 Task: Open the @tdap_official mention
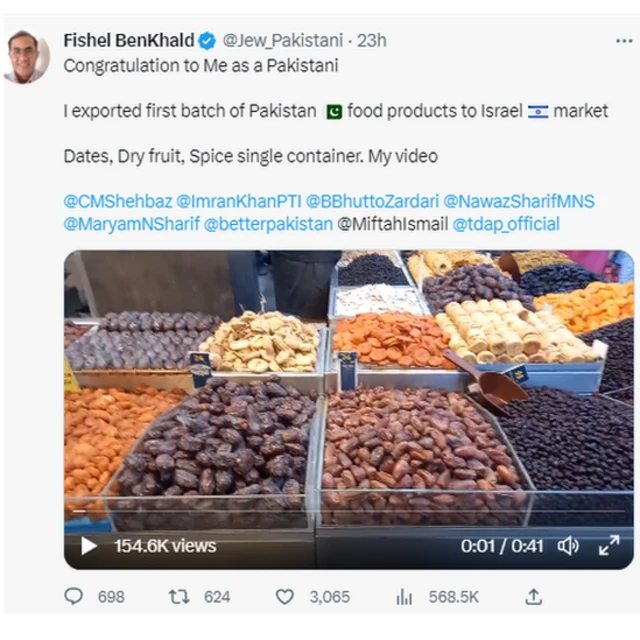coord(506,224)
